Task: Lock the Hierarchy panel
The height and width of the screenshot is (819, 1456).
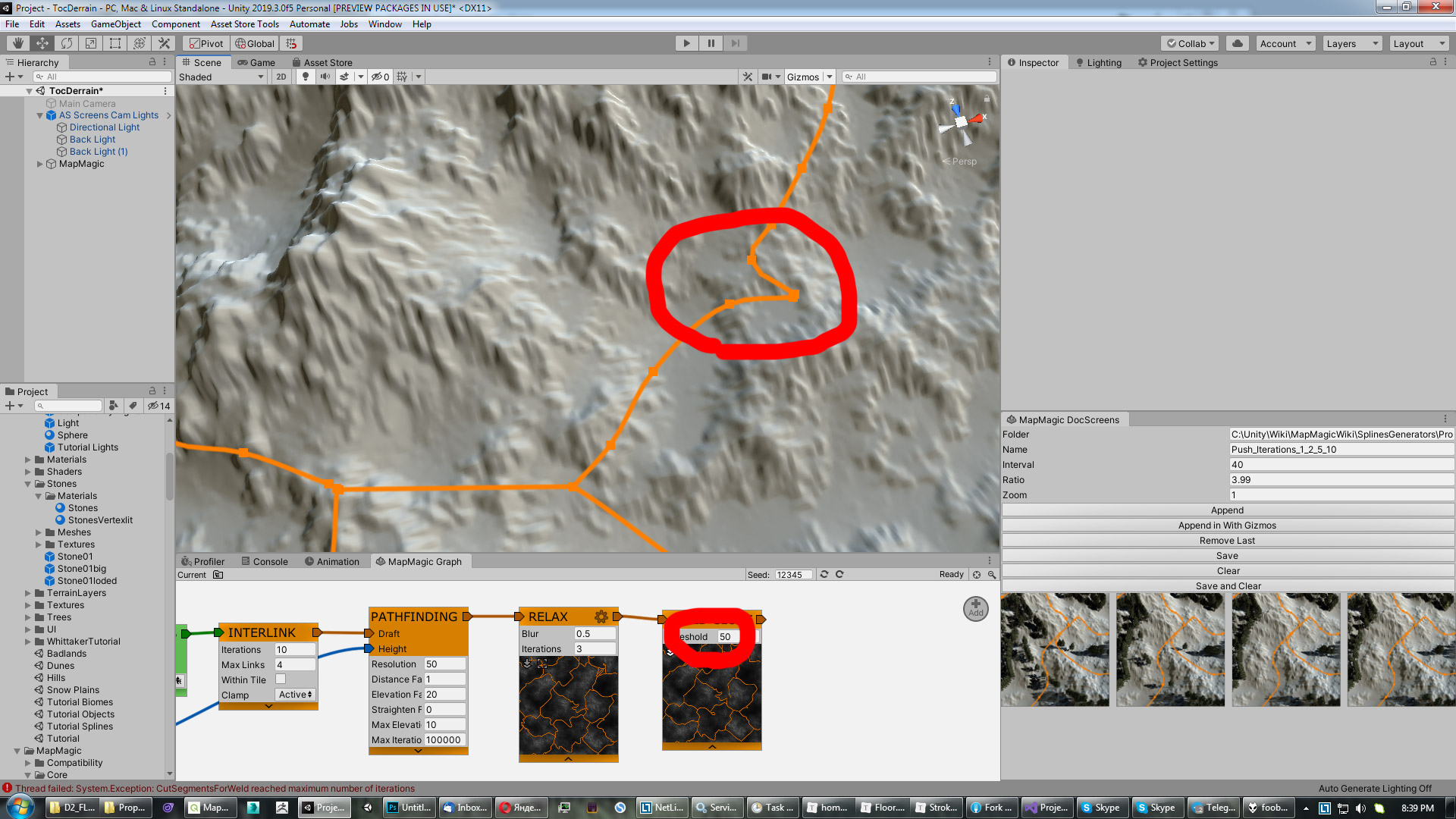Action: click(152, 62)
